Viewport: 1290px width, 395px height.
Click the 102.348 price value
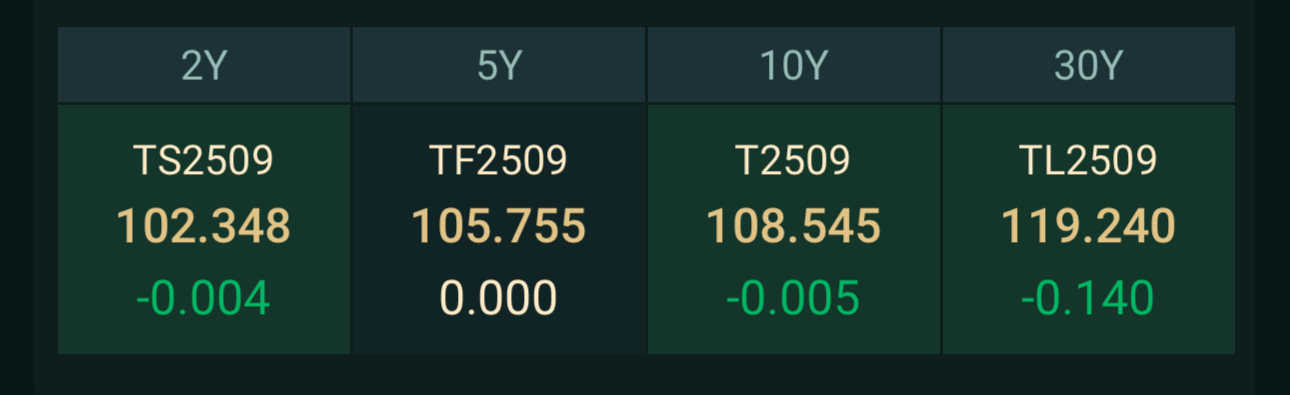(x=204, y=227)
